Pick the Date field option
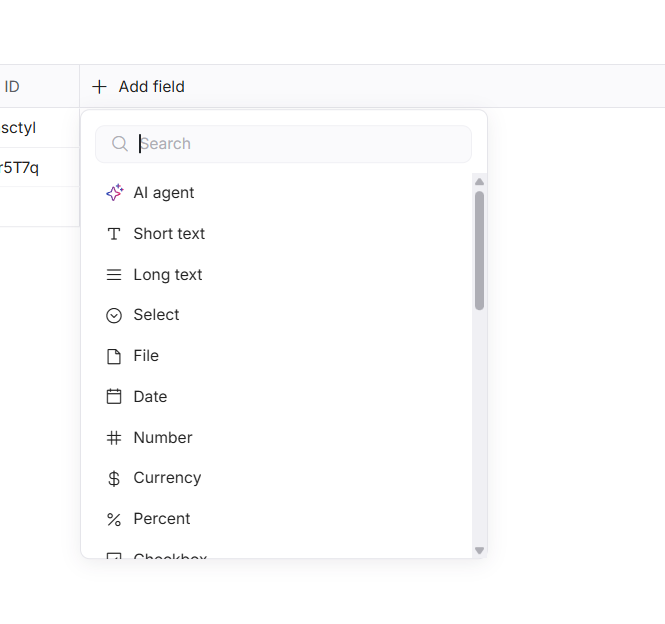 150,397
